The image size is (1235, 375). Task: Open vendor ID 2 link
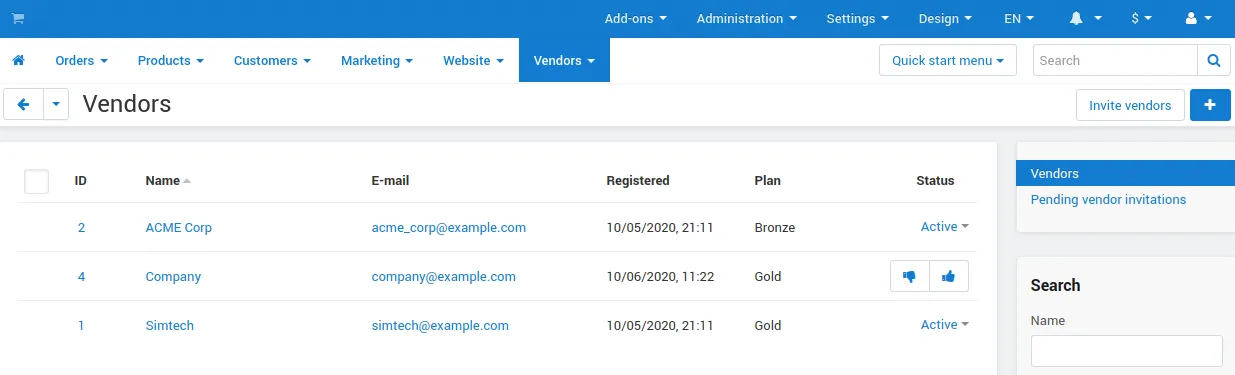(x=81, y=228)
